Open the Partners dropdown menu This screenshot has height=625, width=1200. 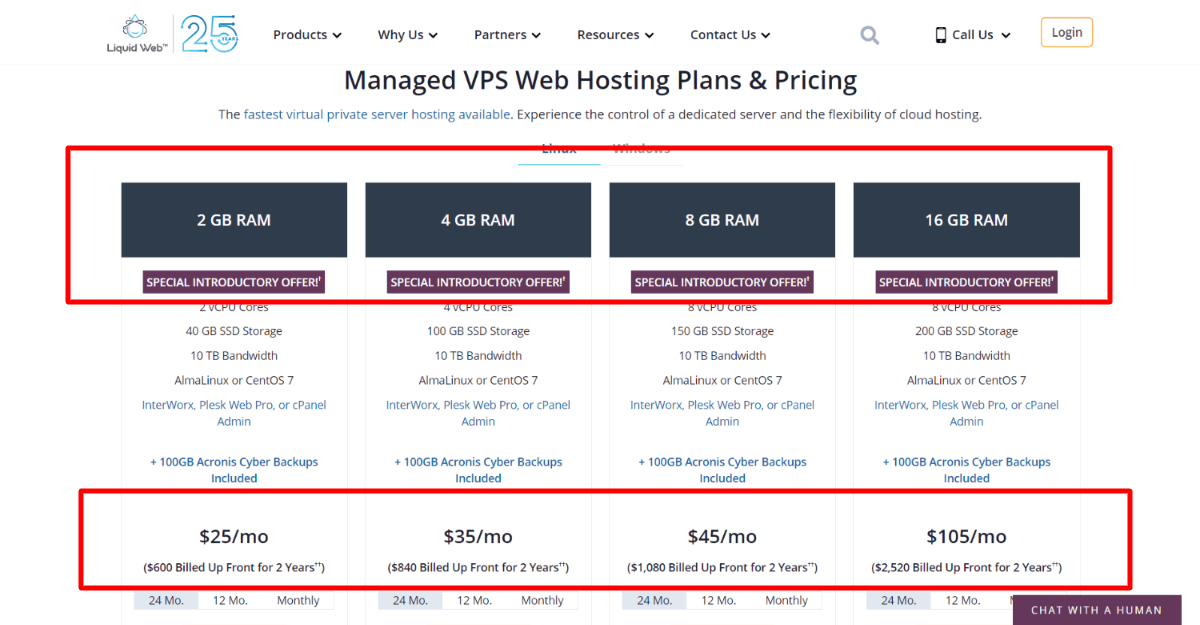pyautogui.click(x=507, y=35)
